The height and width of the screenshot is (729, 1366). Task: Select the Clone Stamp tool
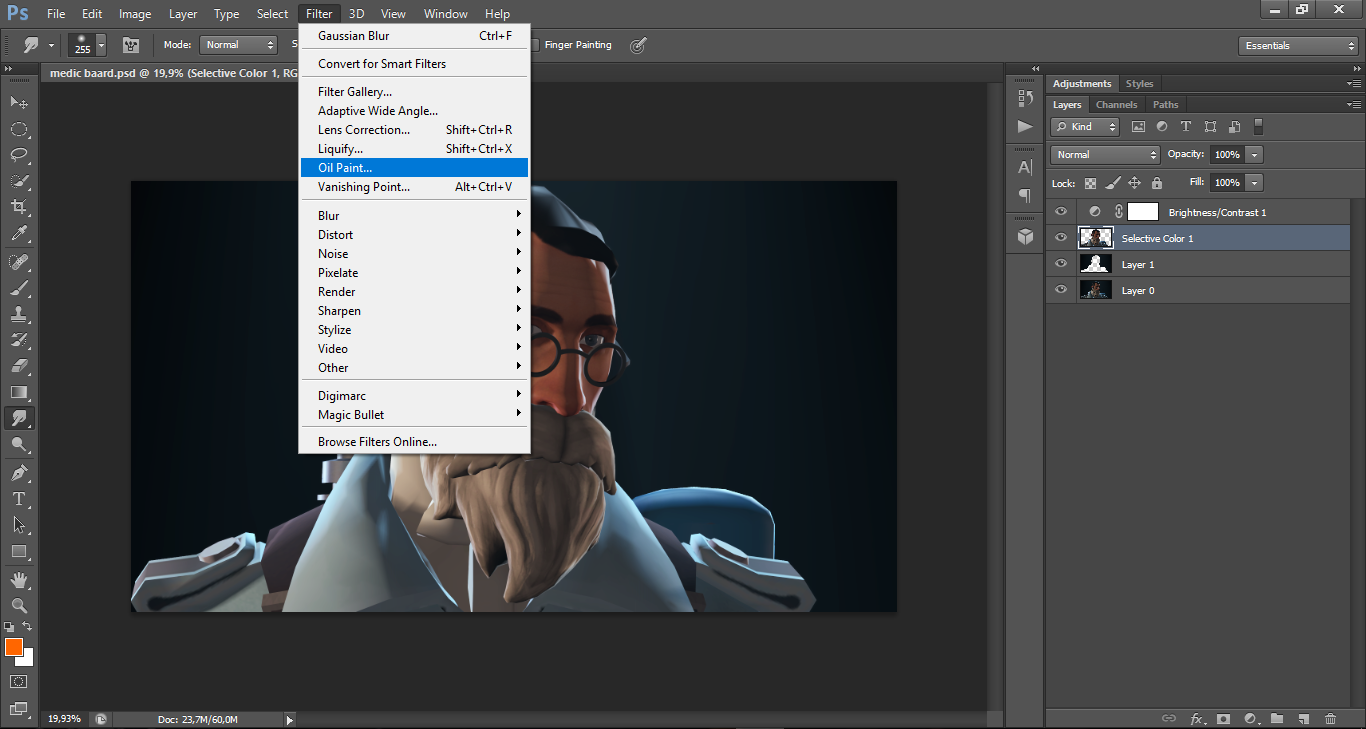[19, 314]
